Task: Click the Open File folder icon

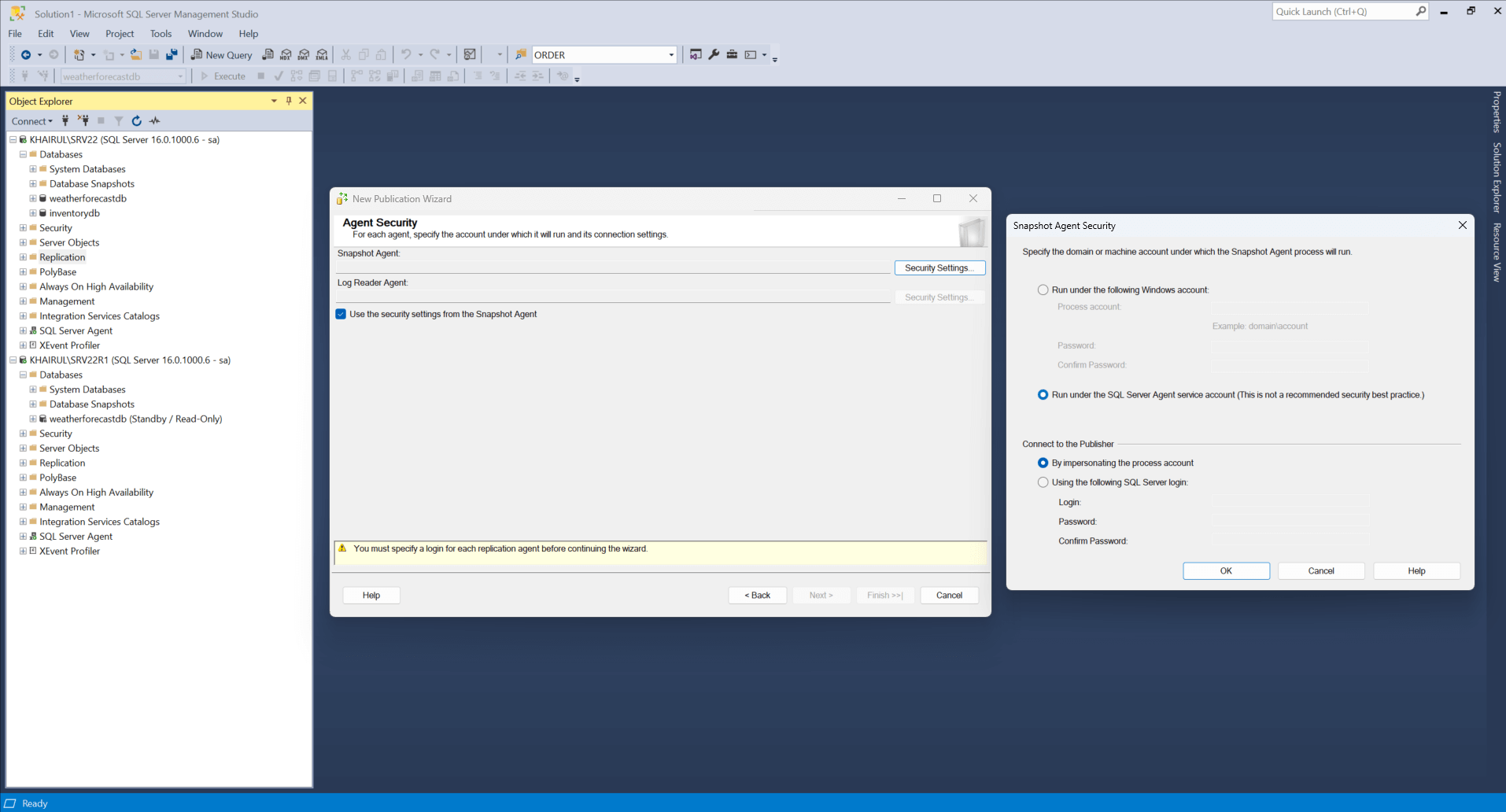Action: pyautogui.click(x=136, y=55)
